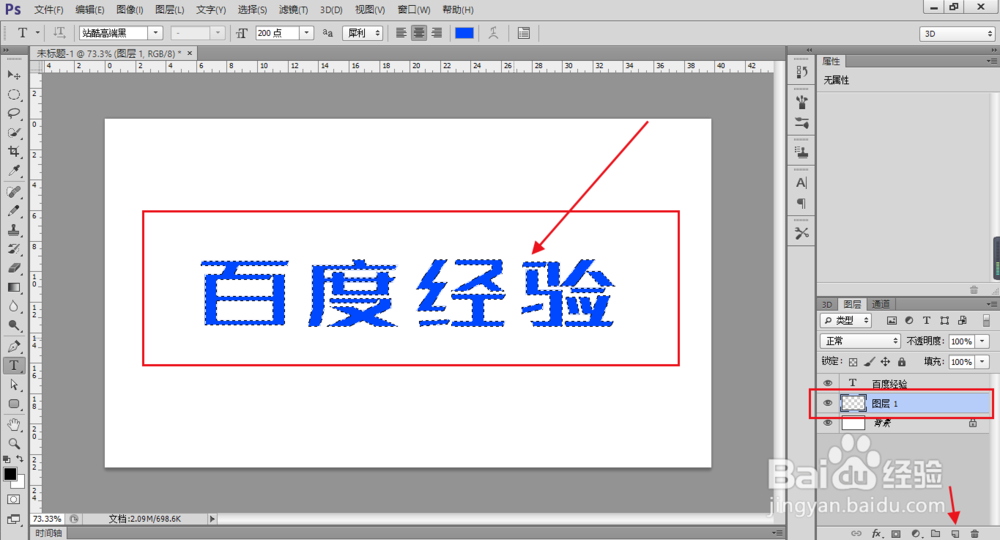Select the Rounded Rectangle shape tool
The height and width of the screenshot is (540, 1000).
coord(13,404)
